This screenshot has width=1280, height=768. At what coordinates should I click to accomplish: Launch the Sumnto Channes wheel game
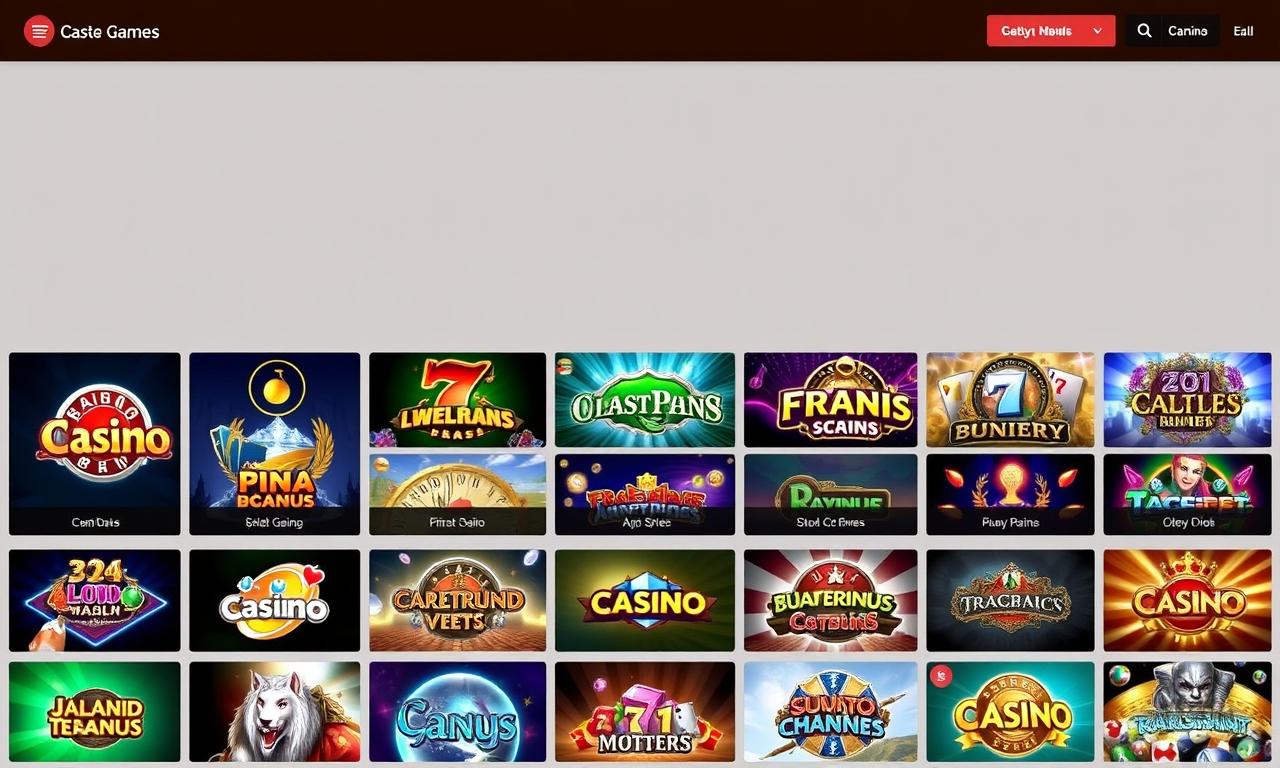pyautogui.click(x=831, y=712)
